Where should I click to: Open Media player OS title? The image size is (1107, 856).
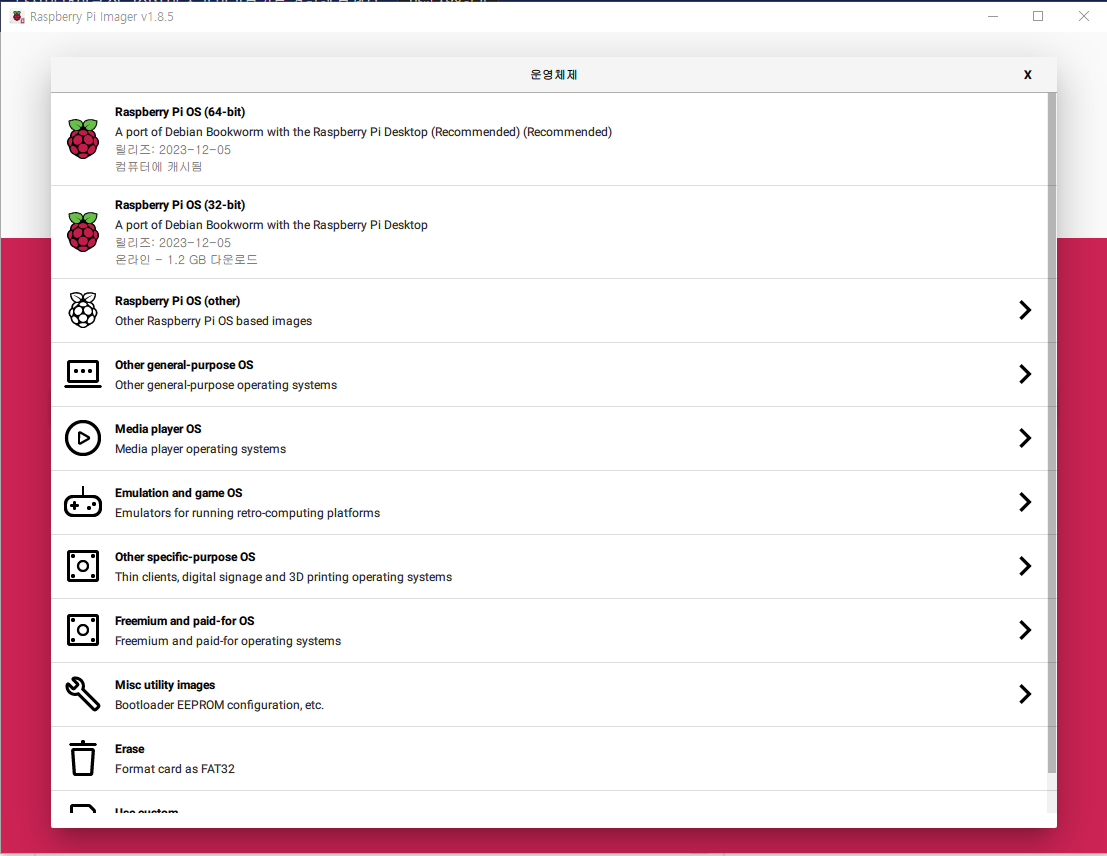[x=158, y=429]
